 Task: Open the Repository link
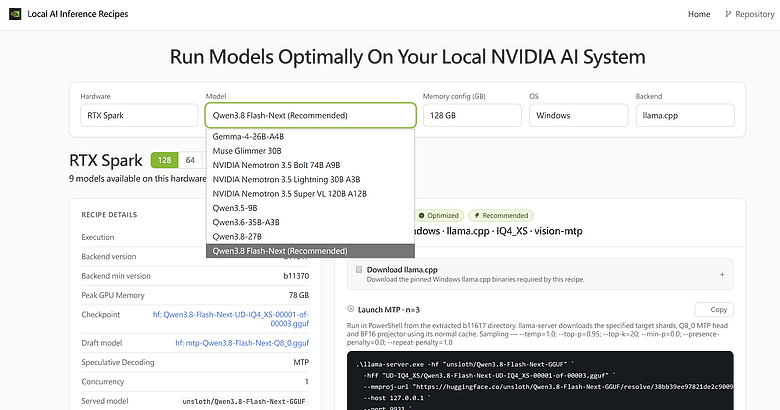pos(750,14)
